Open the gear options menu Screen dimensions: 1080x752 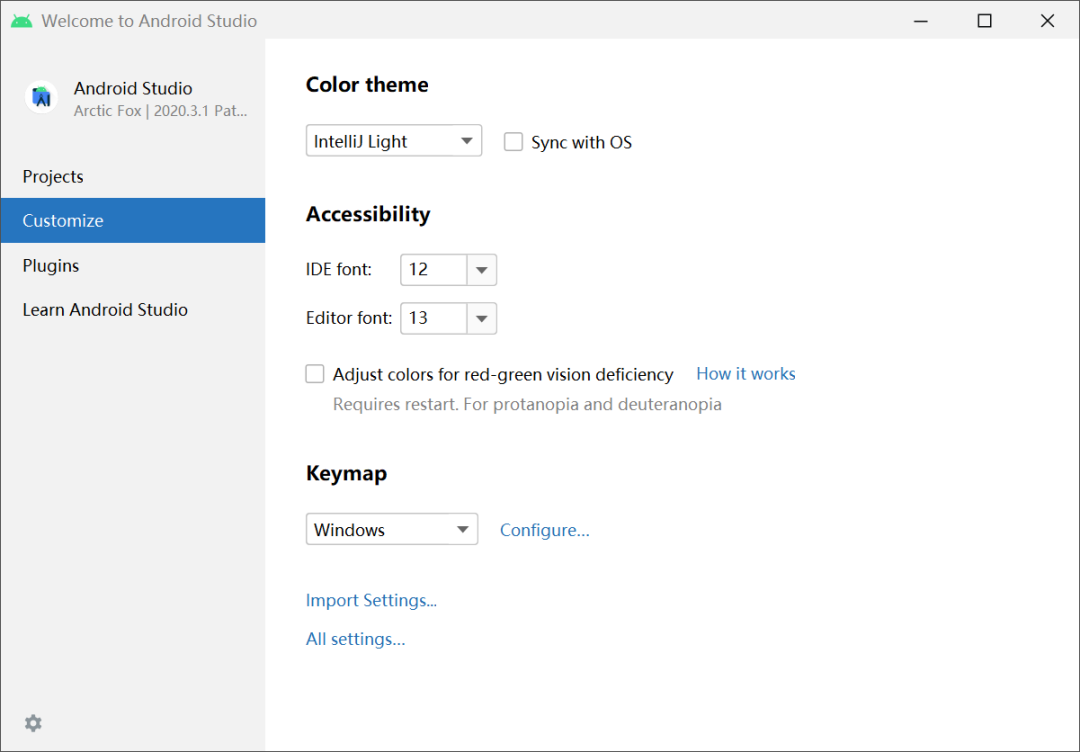33,722
